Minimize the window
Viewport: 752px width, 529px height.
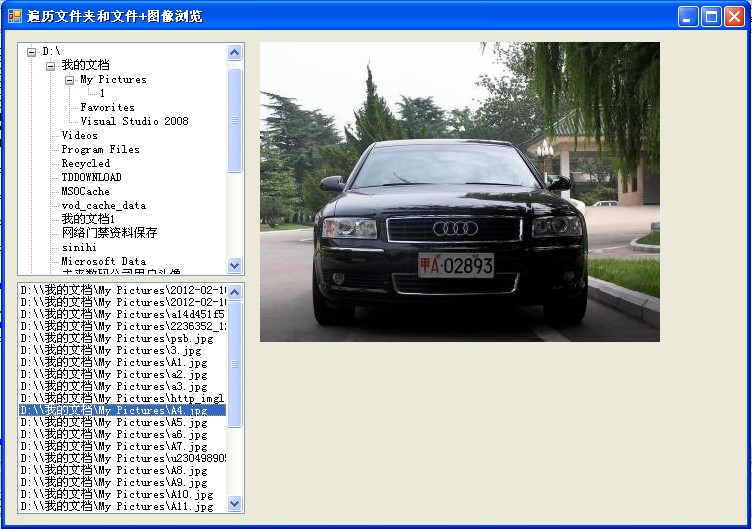688,17
